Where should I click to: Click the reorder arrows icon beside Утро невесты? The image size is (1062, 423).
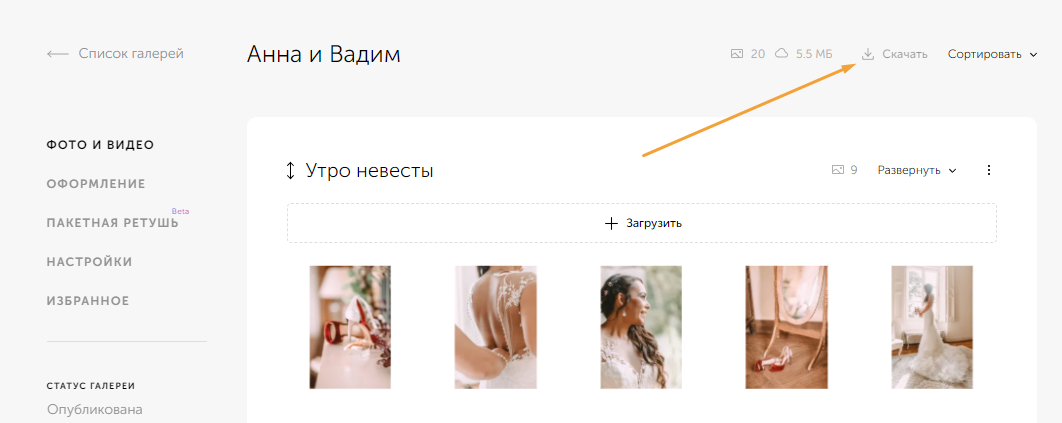point(291,171)
